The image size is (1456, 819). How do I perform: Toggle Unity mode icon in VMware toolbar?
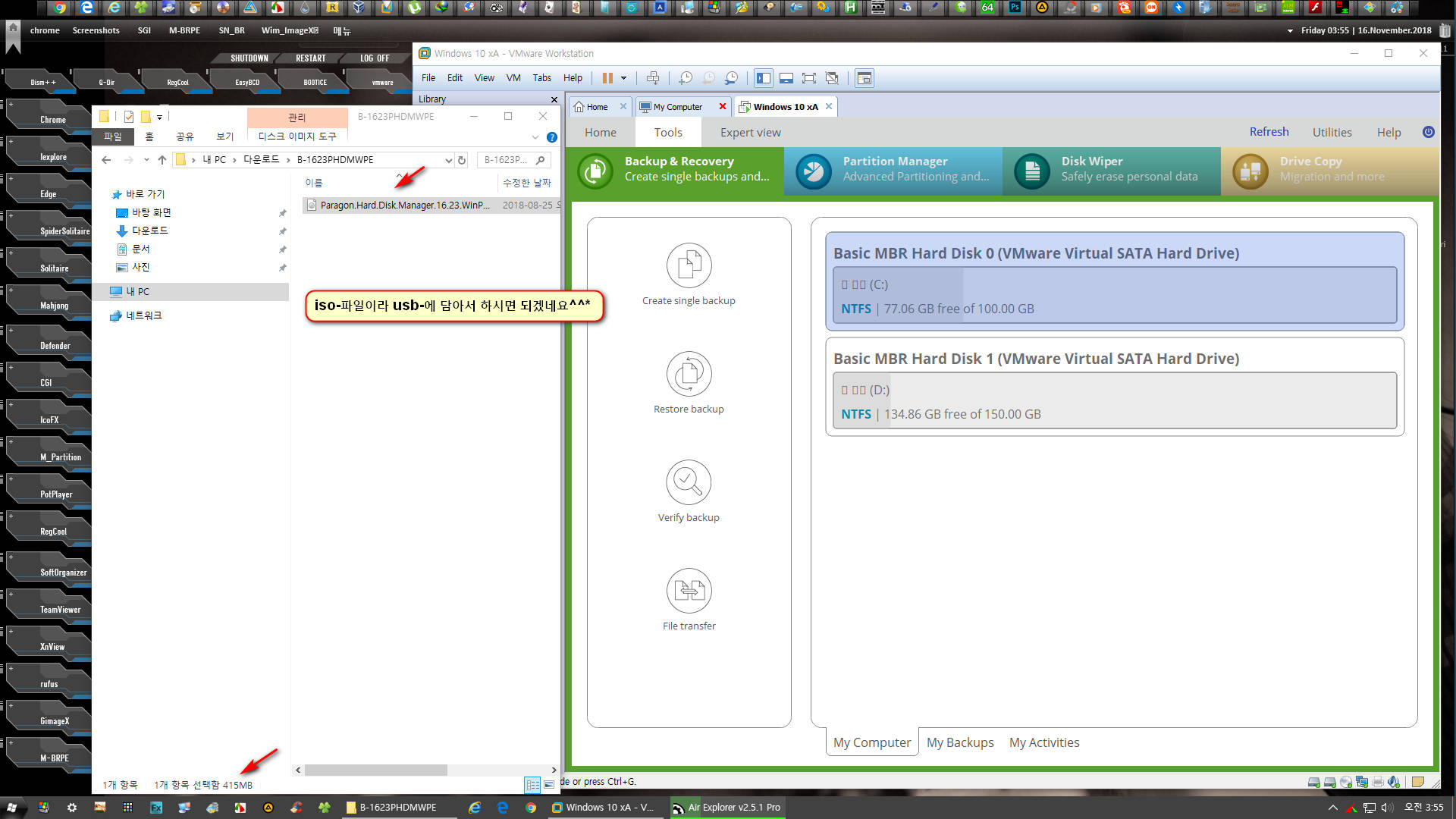coord(832,78)
